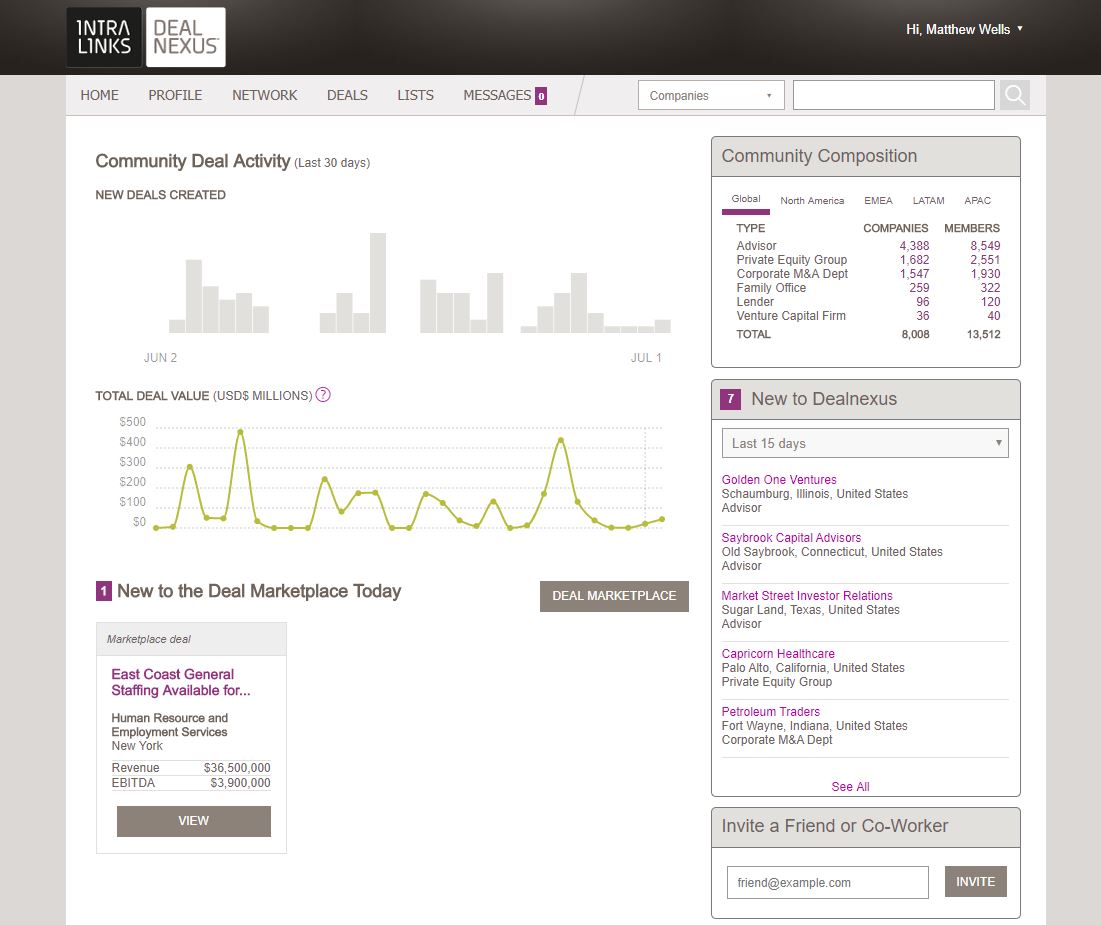The height and width of the screenshot is (925, 1101).
Task: Click the Marketplace deal card header
Action: [191, 639]
